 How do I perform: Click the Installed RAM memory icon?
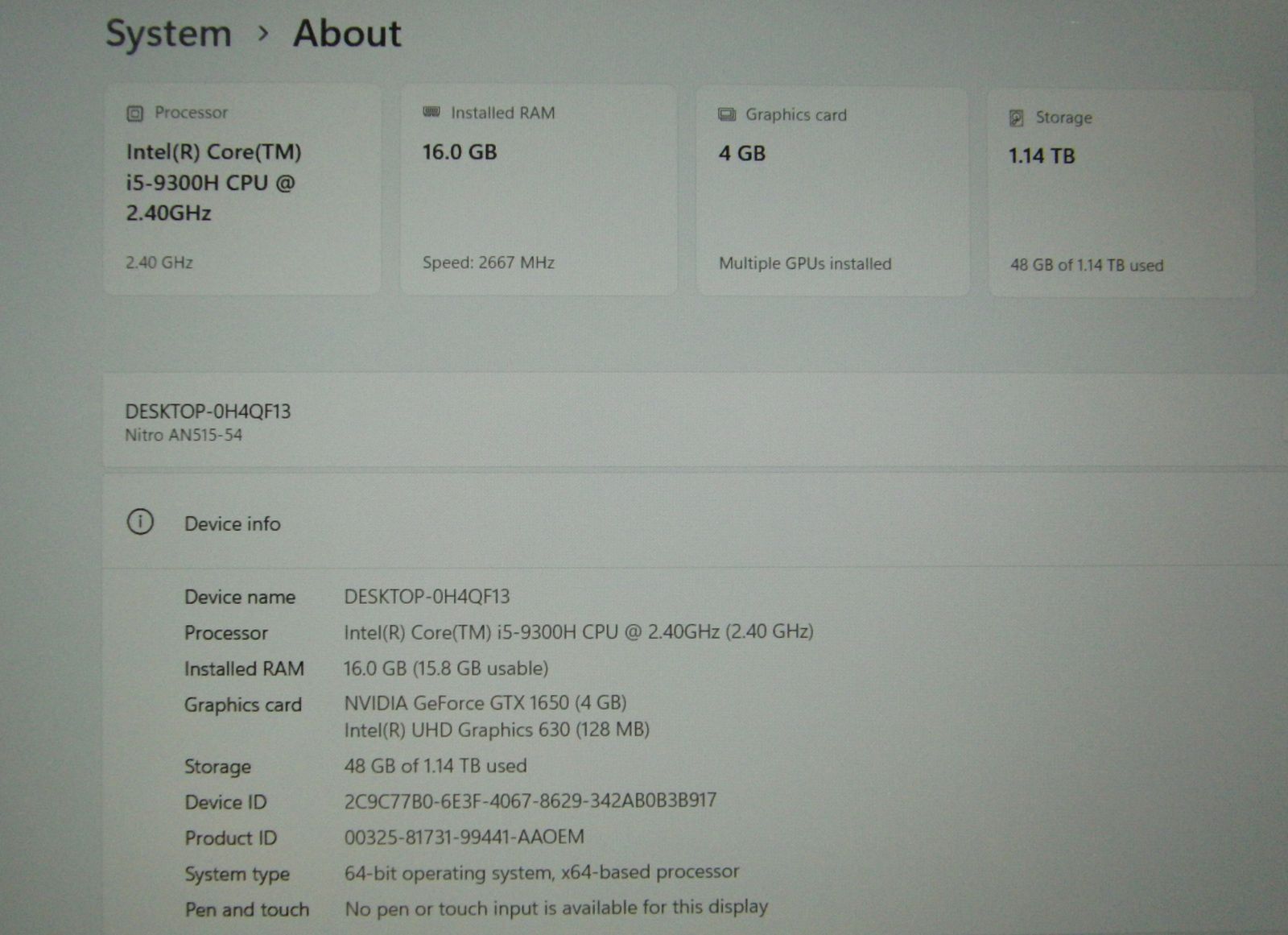pos(431,113)
